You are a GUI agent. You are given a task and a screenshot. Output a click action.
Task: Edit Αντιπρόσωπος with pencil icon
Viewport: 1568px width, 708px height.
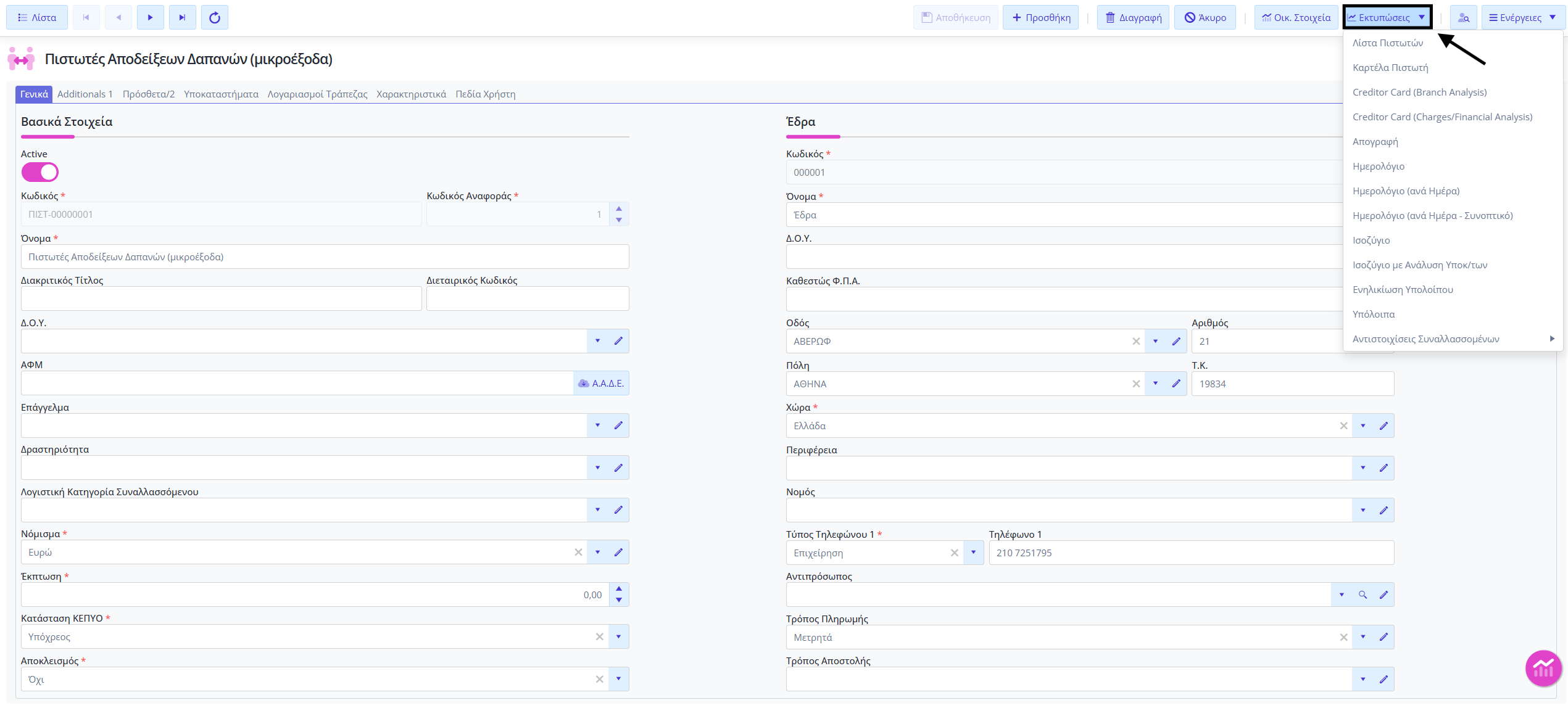(1383, 595)
